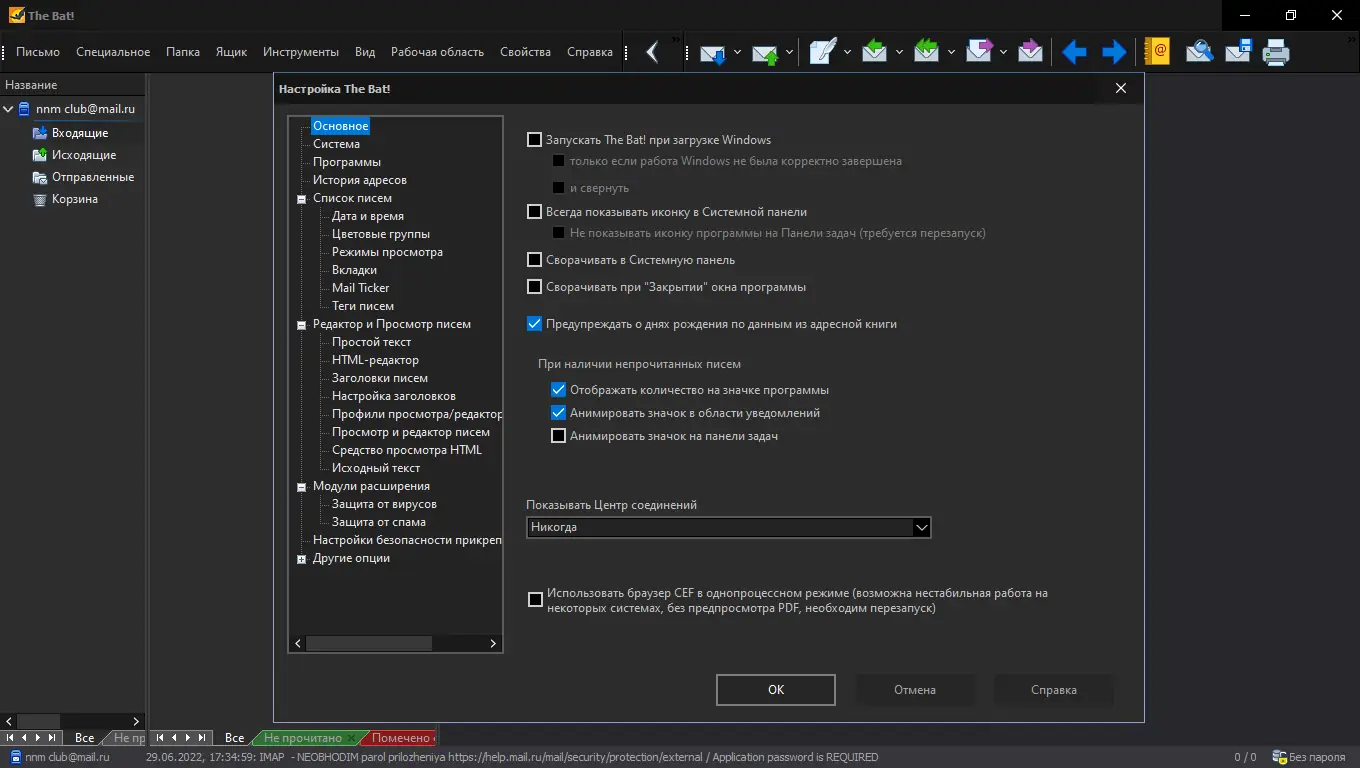The image size is (1360, 768).
Task: Collapse the nnm club@mail.ru account tree
Action: pos(8,109)
